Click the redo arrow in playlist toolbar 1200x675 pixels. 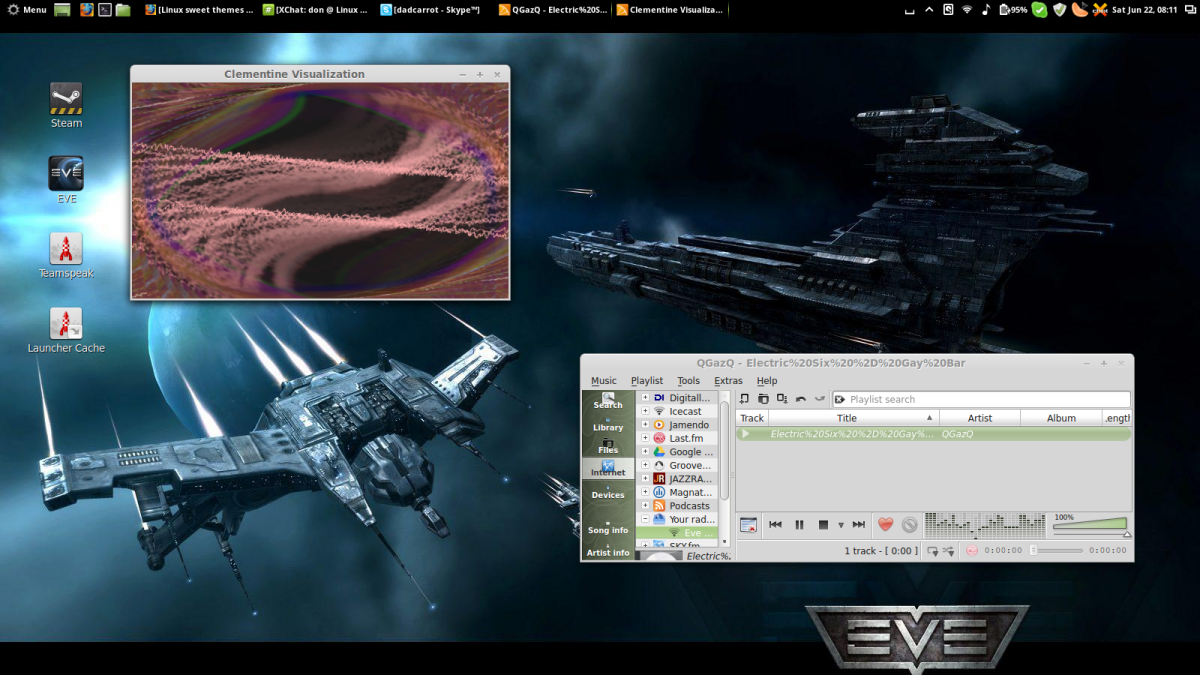pyautogui.click(x=820, y=399)
